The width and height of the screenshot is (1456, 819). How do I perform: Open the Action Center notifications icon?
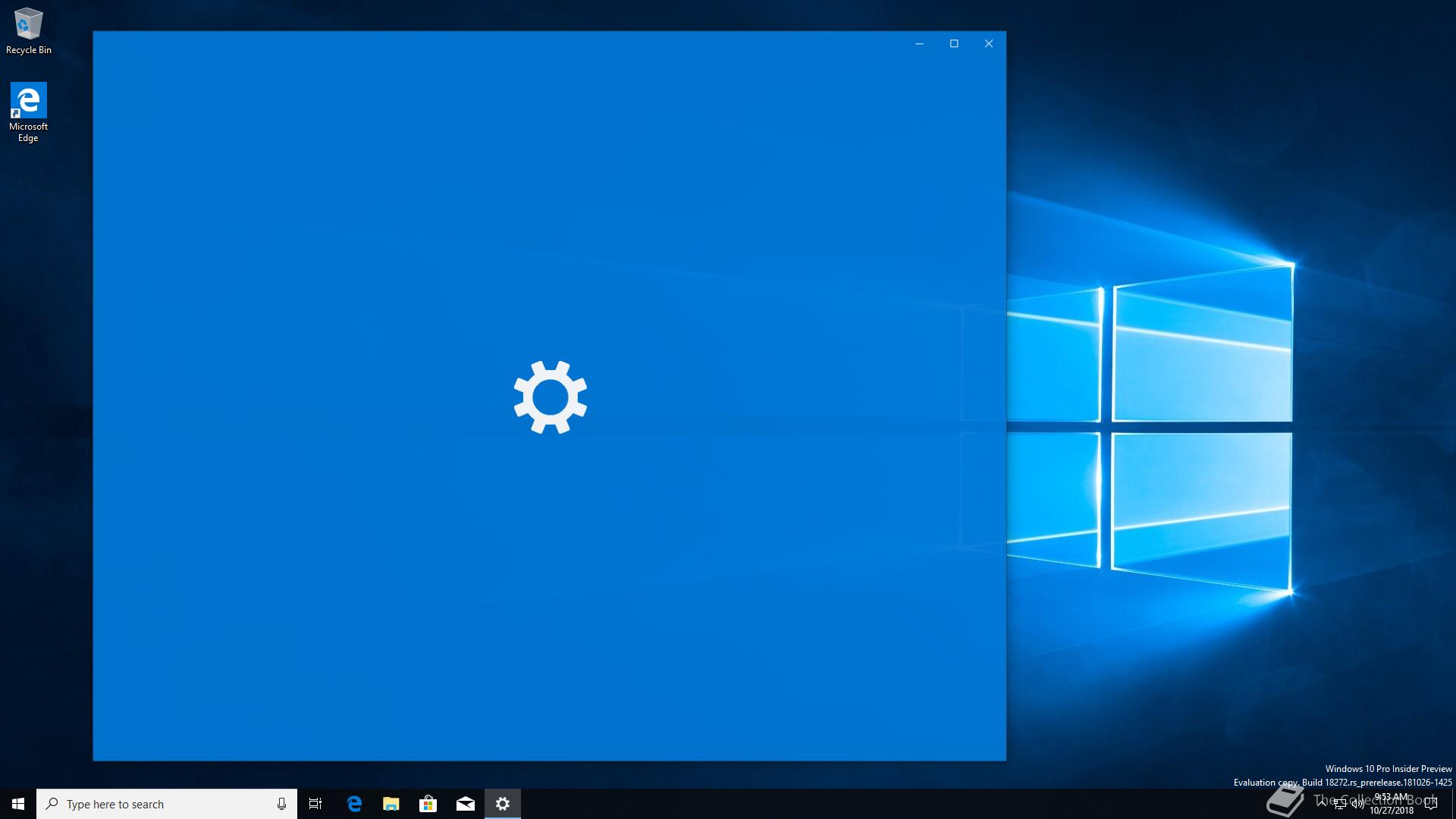[x=1431, y=804]
